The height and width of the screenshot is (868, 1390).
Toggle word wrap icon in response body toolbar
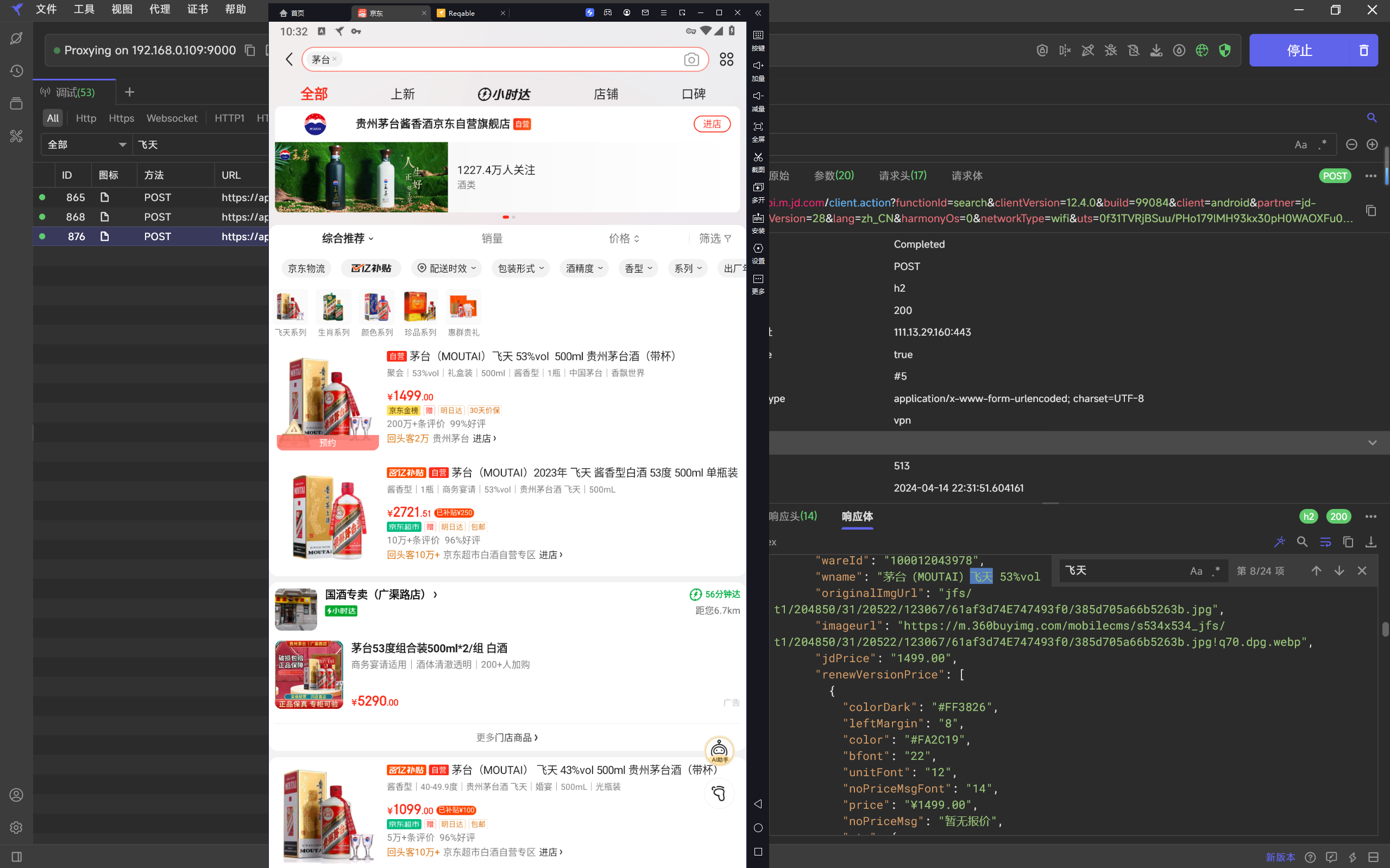pyautogui.click(x=1325, y=542)
